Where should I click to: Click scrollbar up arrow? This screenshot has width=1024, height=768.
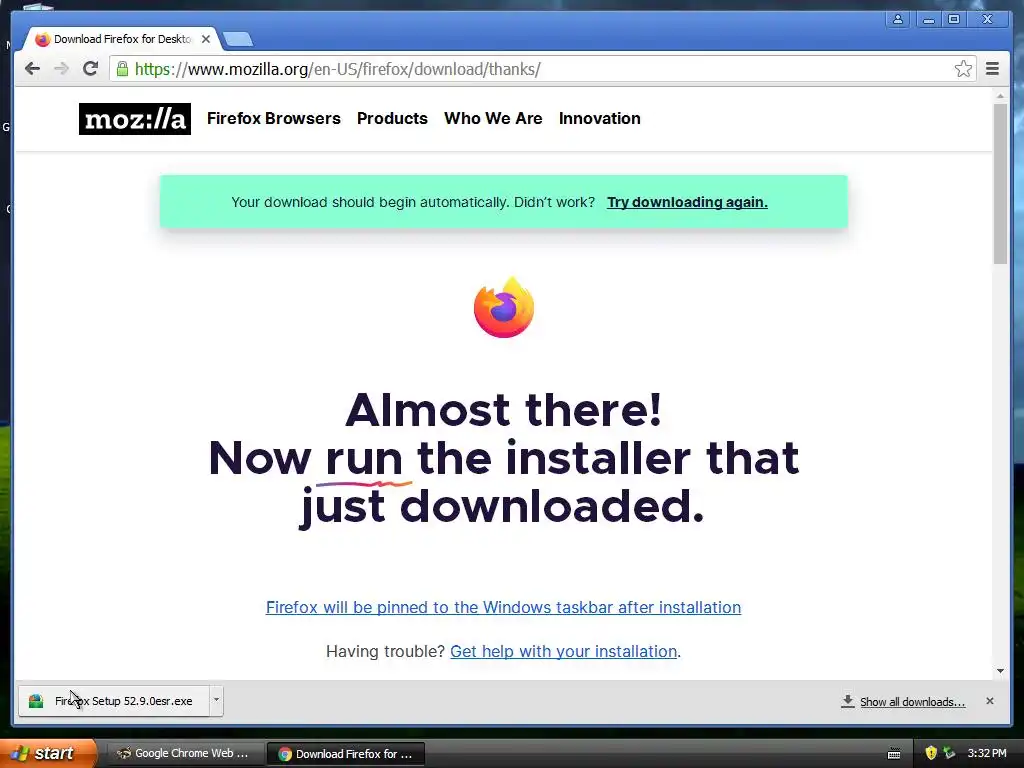(x=1000, y=96)
